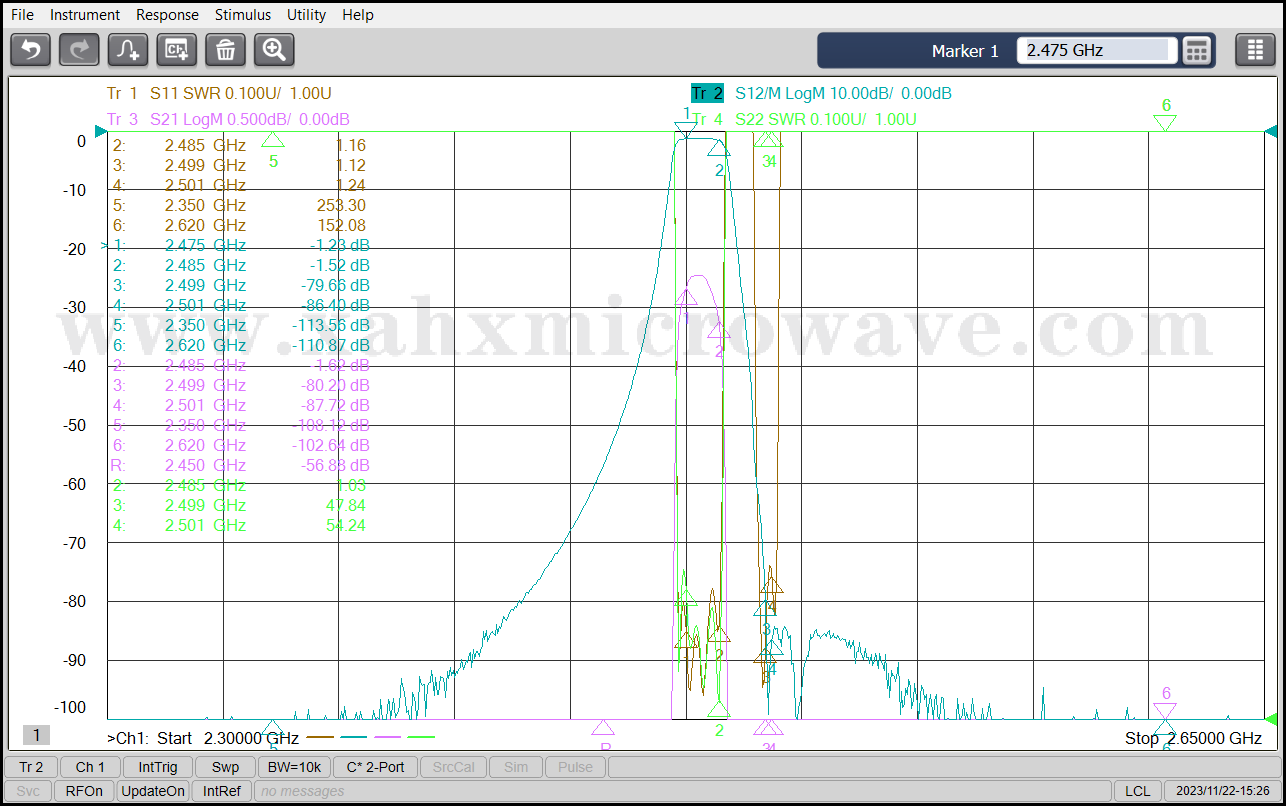Click the Redo arrow toolbar icon
Screen dimensions: 1286x806
pos(79,50)
